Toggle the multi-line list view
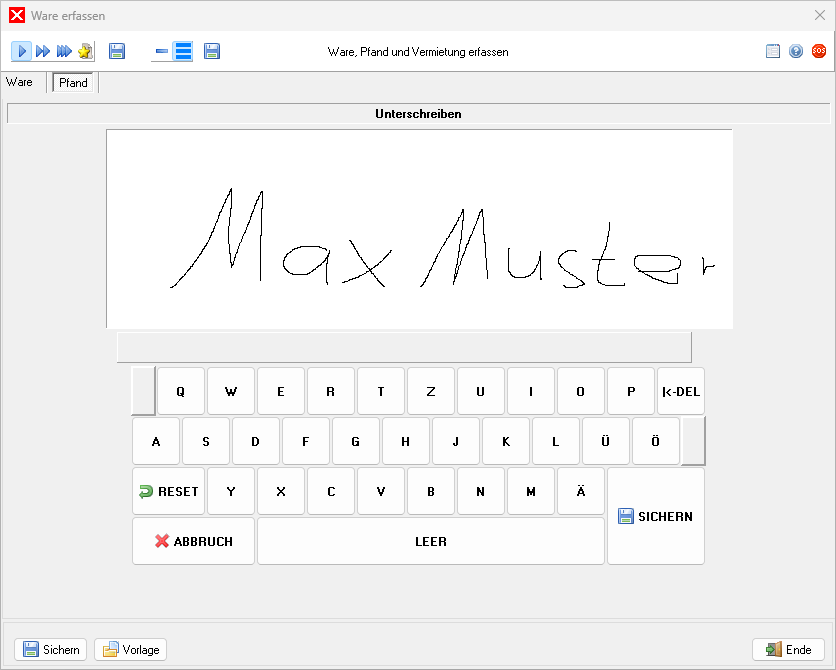836x670 pixels. click(183, 51)
